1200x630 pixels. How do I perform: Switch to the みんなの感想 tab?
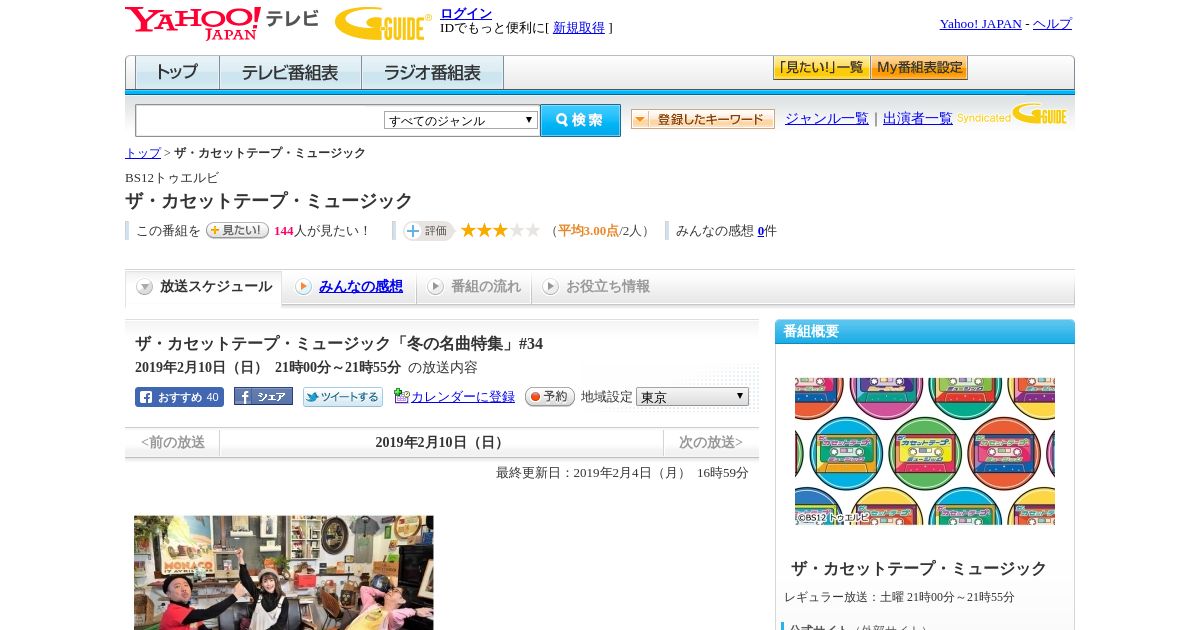[x=349, y=287]
